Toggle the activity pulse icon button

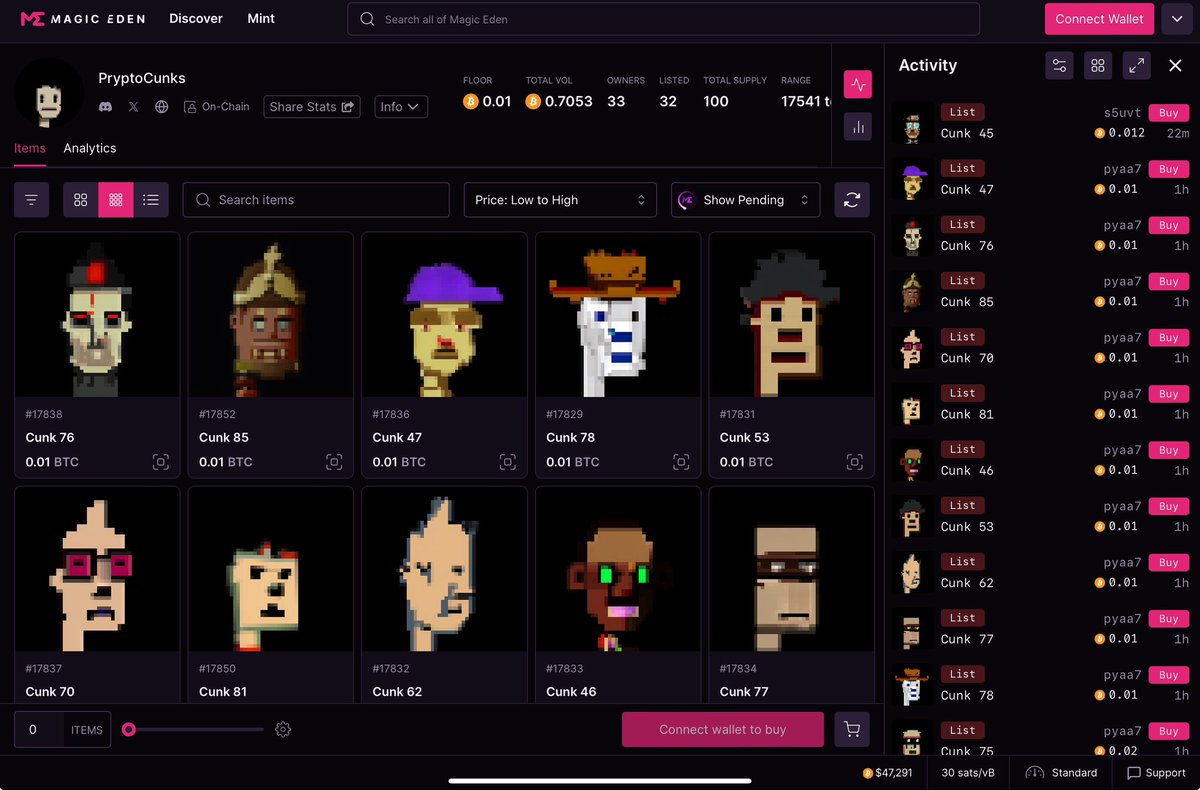point(857,85)
